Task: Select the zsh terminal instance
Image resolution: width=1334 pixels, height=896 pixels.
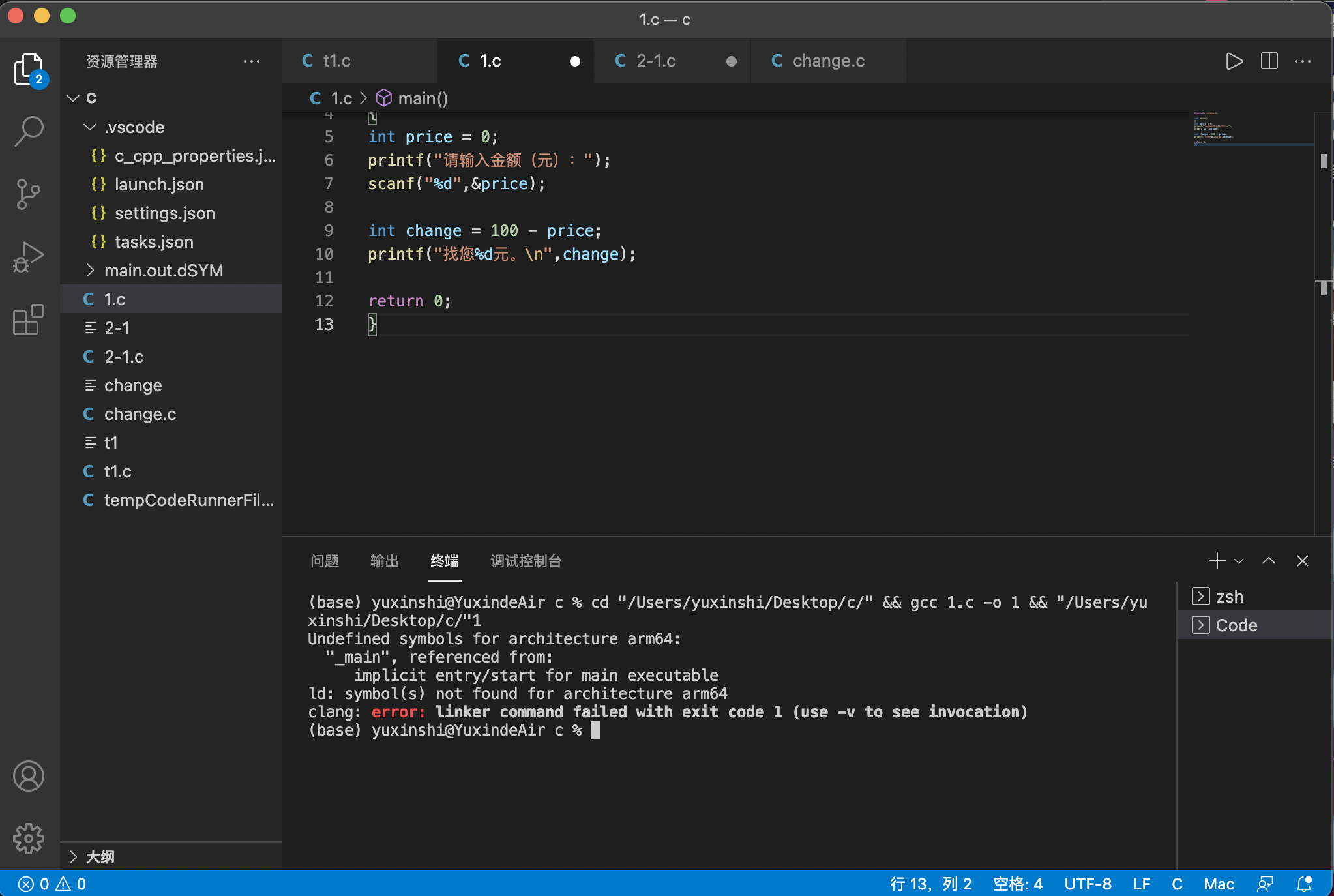Action: [x=1255, y=597]
